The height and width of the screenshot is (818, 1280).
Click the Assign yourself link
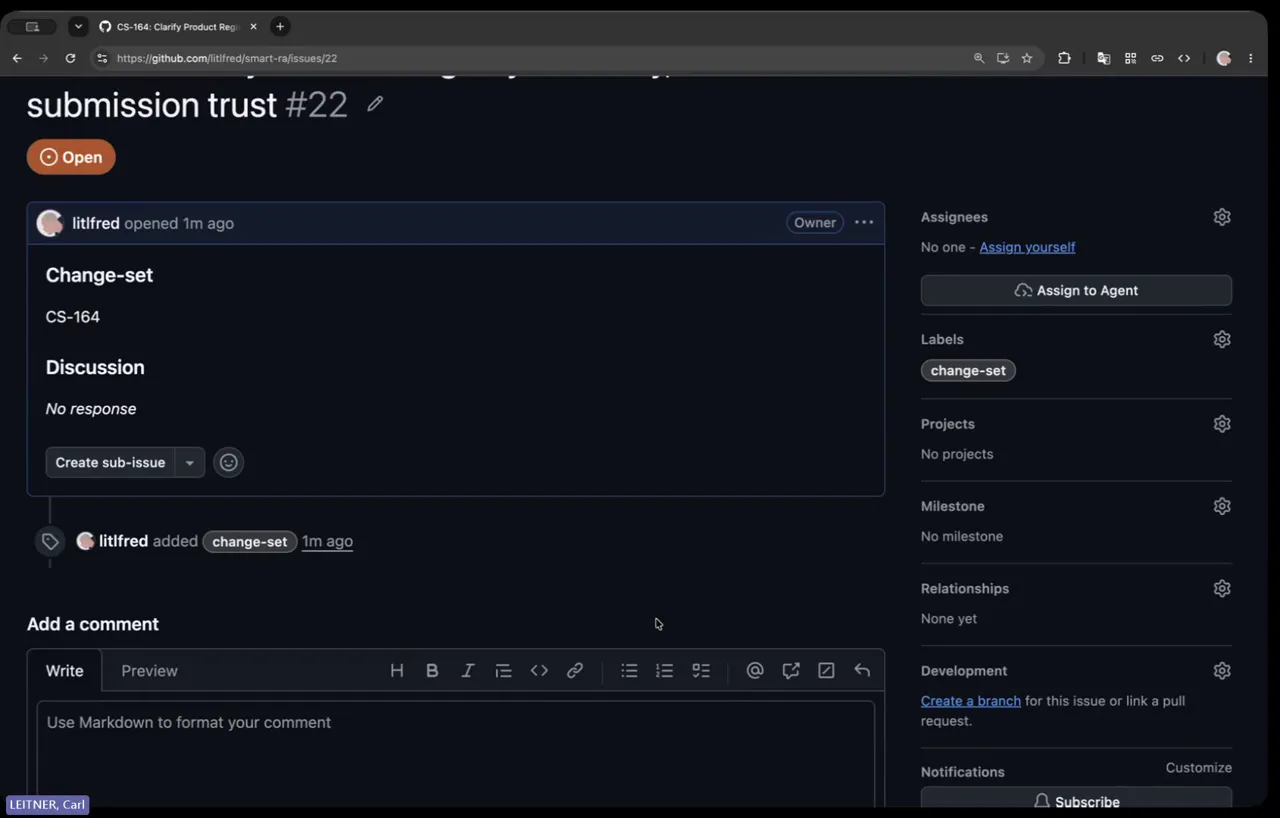1027,247
